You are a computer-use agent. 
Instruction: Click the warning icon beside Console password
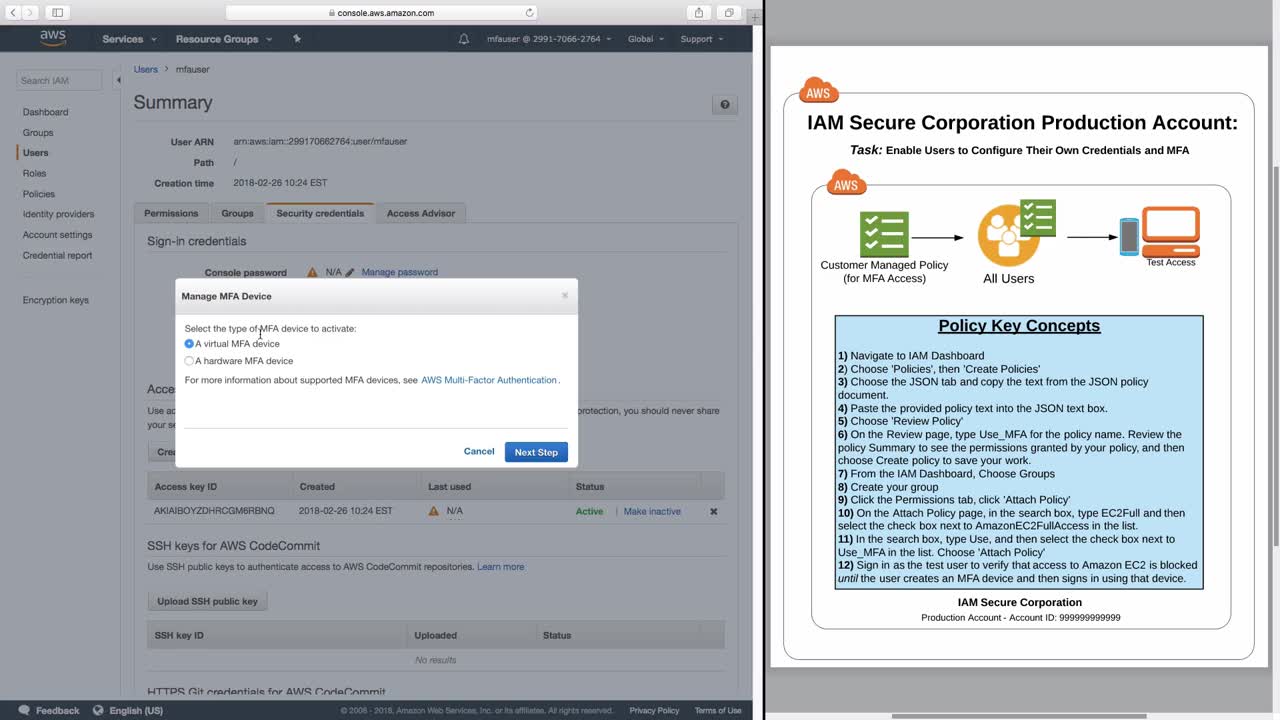(x=313, y=272)
